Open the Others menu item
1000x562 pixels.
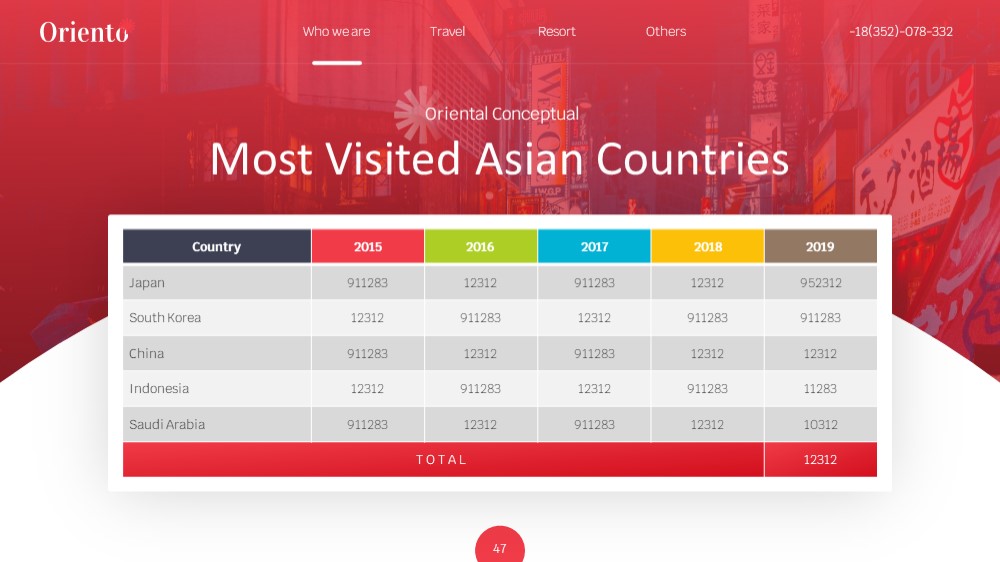[x=666, y=31]
